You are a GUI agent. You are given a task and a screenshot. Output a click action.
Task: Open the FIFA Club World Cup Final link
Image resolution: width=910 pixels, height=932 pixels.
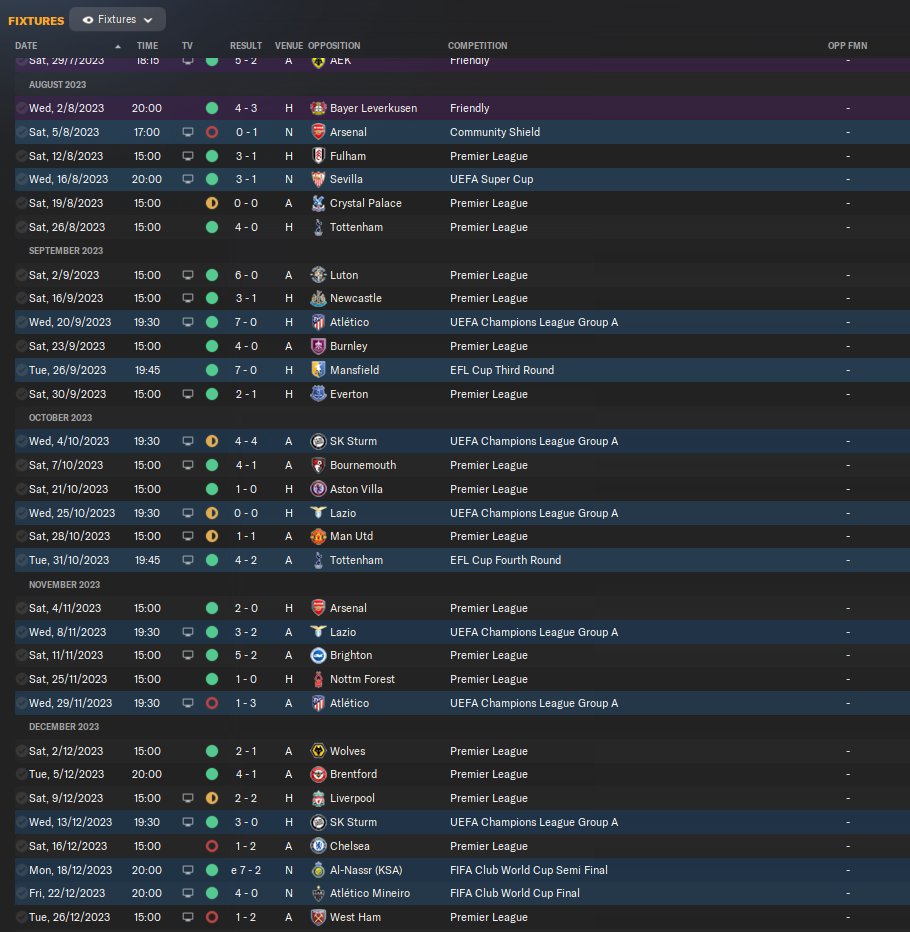point(515,893)
